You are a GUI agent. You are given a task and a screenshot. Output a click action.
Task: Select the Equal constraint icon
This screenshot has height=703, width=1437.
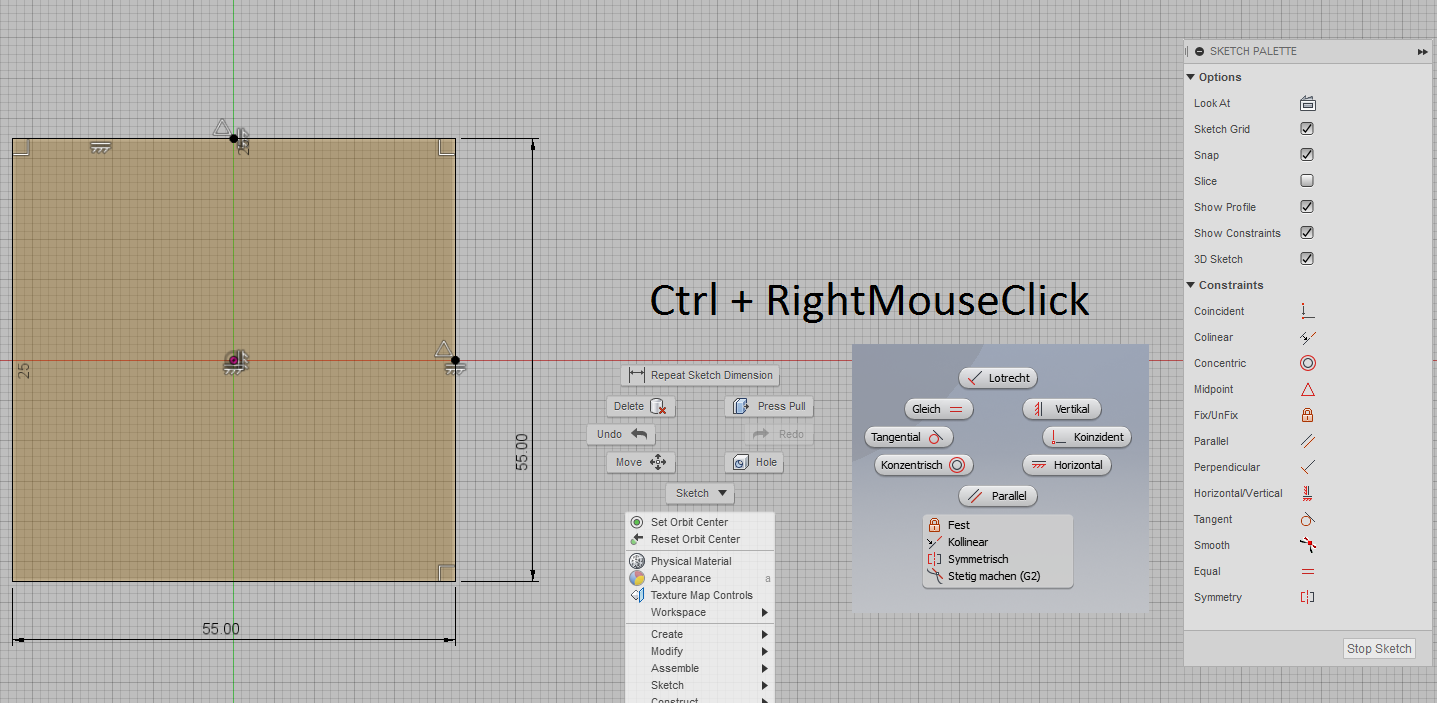point(1307,571)
